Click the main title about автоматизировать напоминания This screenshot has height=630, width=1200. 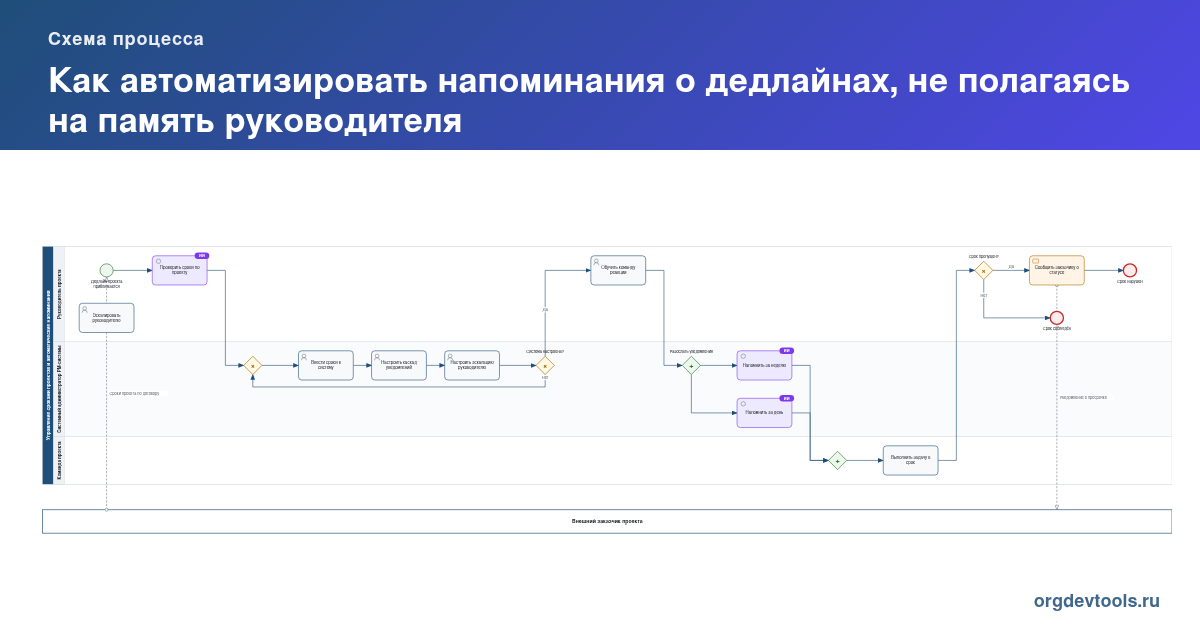(589, 100)
